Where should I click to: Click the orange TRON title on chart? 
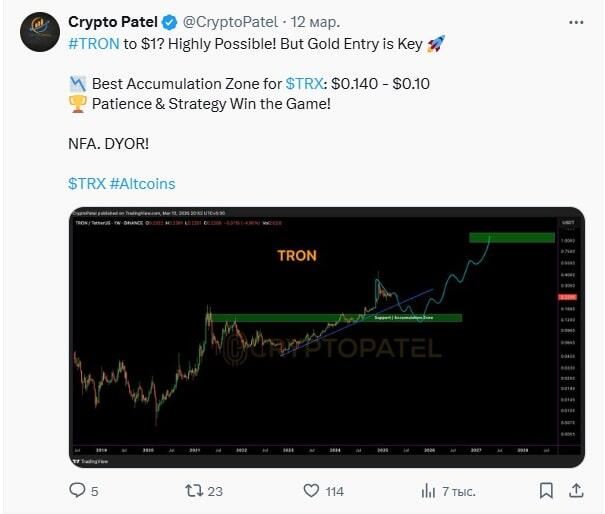[x=297, y=256]
